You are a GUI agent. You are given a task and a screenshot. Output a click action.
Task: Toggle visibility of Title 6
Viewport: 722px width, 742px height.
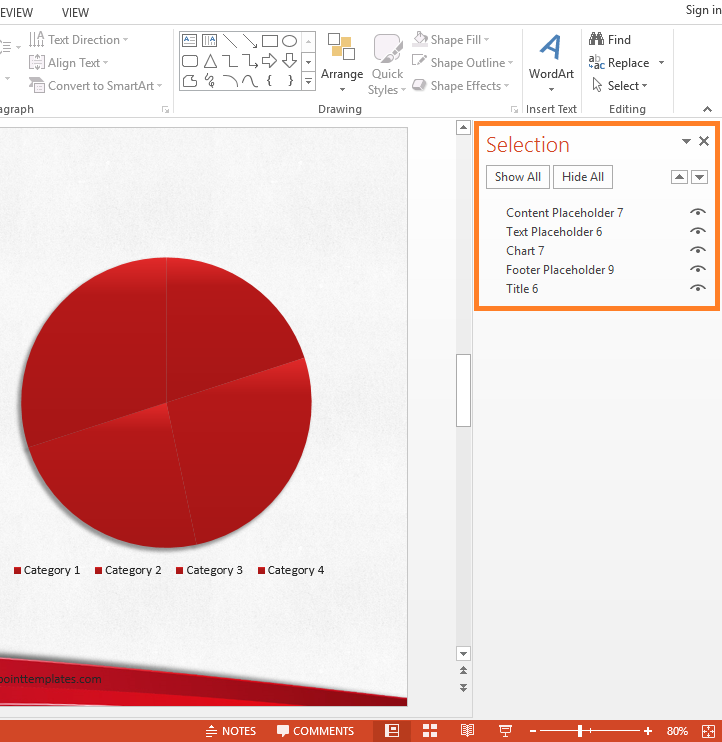pyautogui.click(x=698, y=289)
